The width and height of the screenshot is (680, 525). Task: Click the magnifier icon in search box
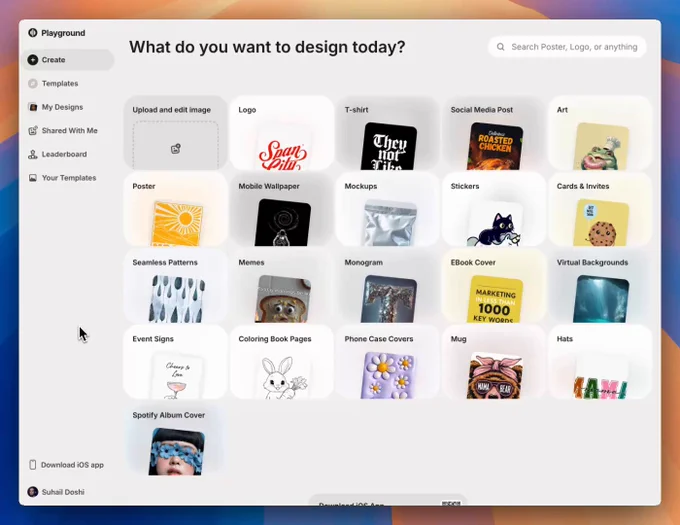pyautogui.click(x=500, y=47)
